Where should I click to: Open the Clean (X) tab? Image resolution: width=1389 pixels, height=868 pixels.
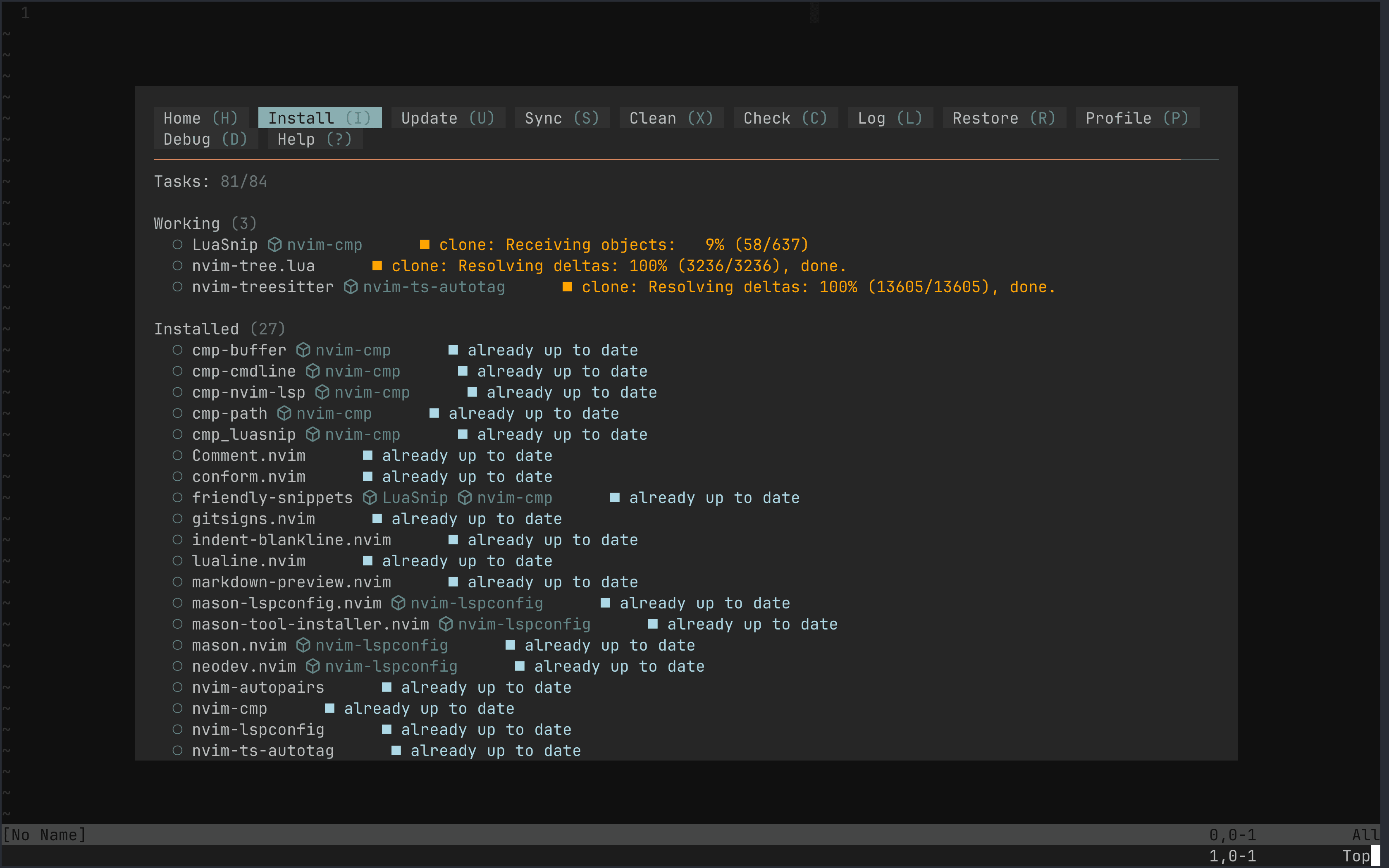(x=671, y=118)
